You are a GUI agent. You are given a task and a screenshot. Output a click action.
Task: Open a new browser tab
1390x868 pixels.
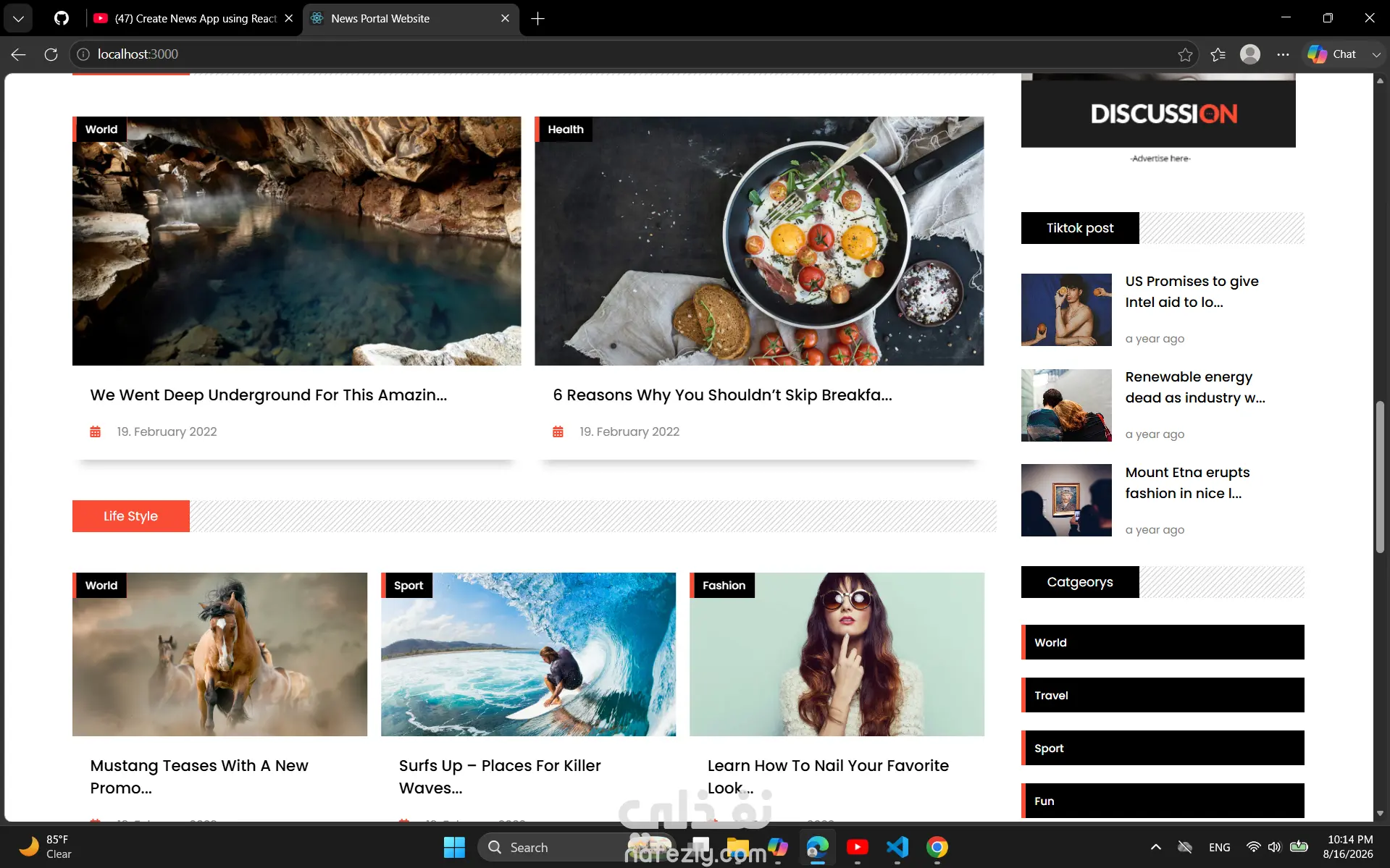point(537,19)
